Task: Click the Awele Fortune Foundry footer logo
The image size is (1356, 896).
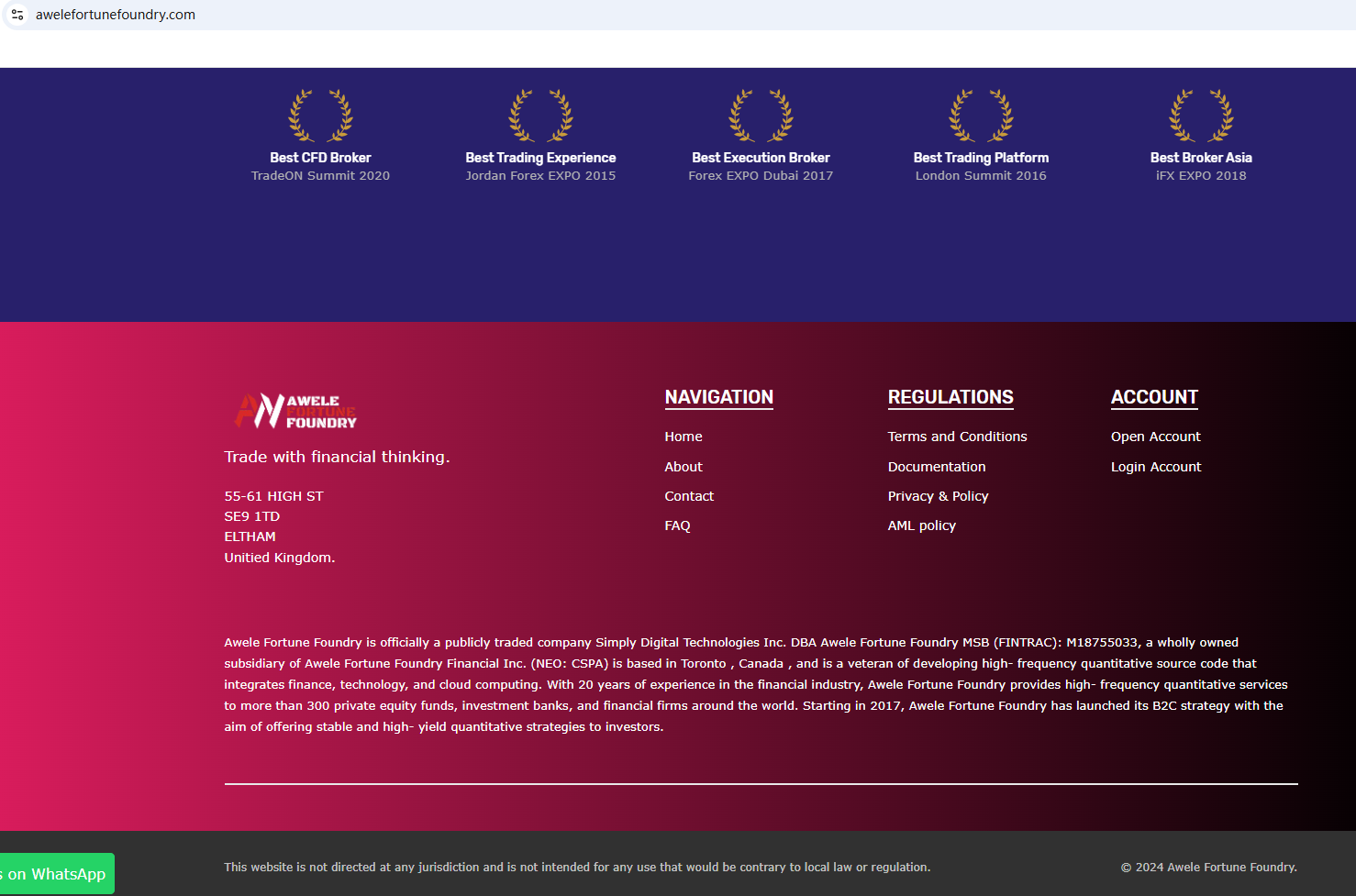Action: point(295,411)
